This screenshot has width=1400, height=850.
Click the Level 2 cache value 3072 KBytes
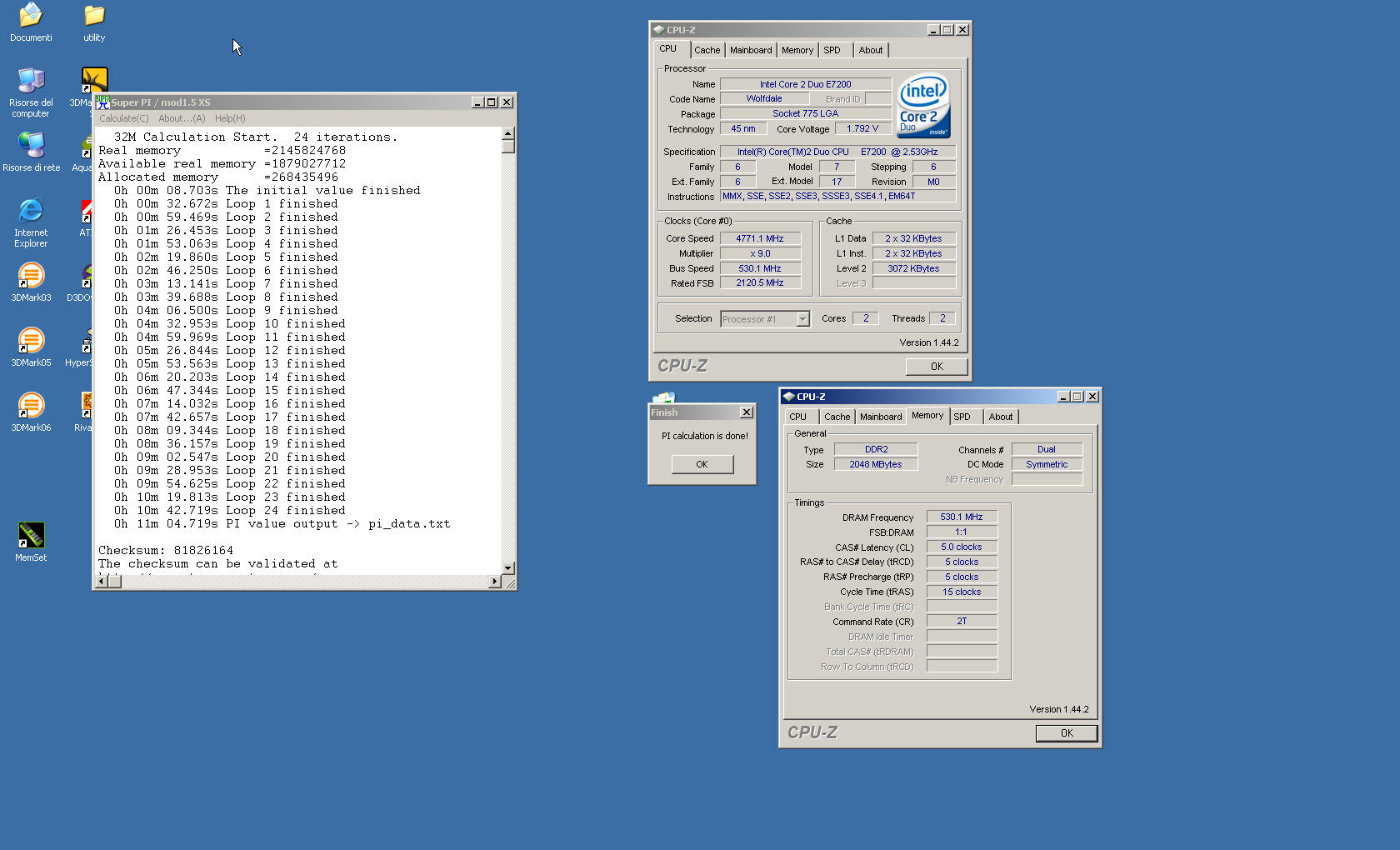coord(913,268)
